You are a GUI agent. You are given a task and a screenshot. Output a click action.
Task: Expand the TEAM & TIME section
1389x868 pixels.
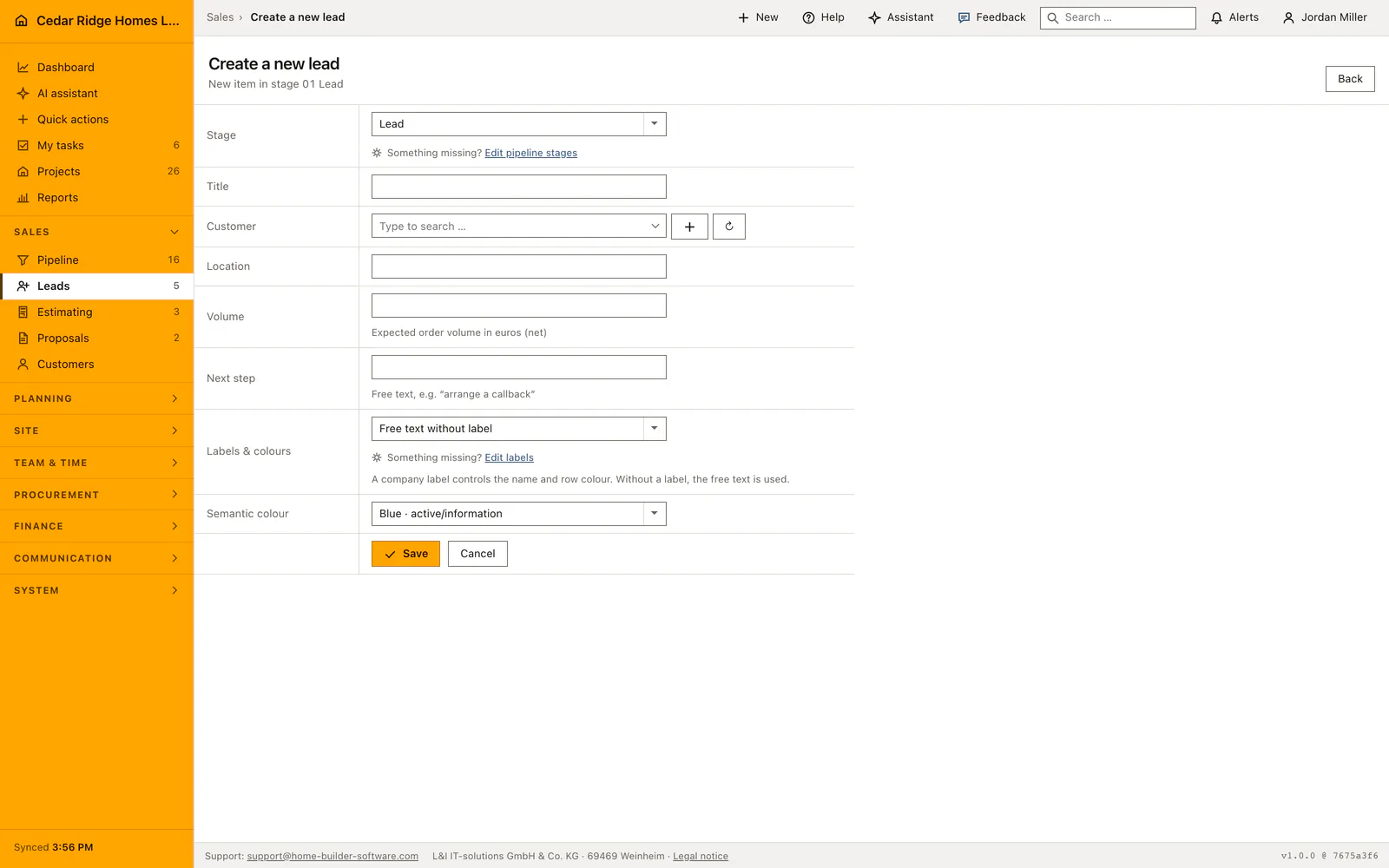click(x=96, y=463)
